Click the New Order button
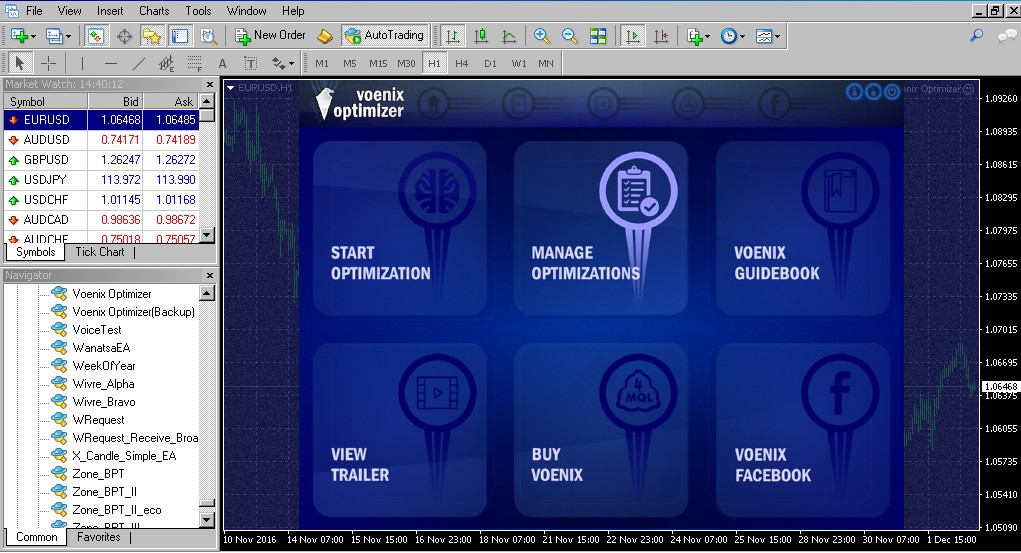The height and width of the screenshot is (553, 1021). click(270, 35)
